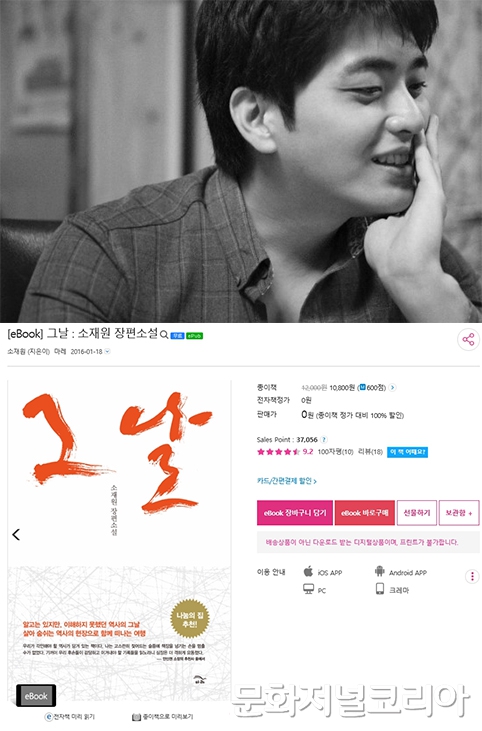Add to 보관함 + wishlist
The height and width of the screenshot is (731, 482).
tap(459, 513)
